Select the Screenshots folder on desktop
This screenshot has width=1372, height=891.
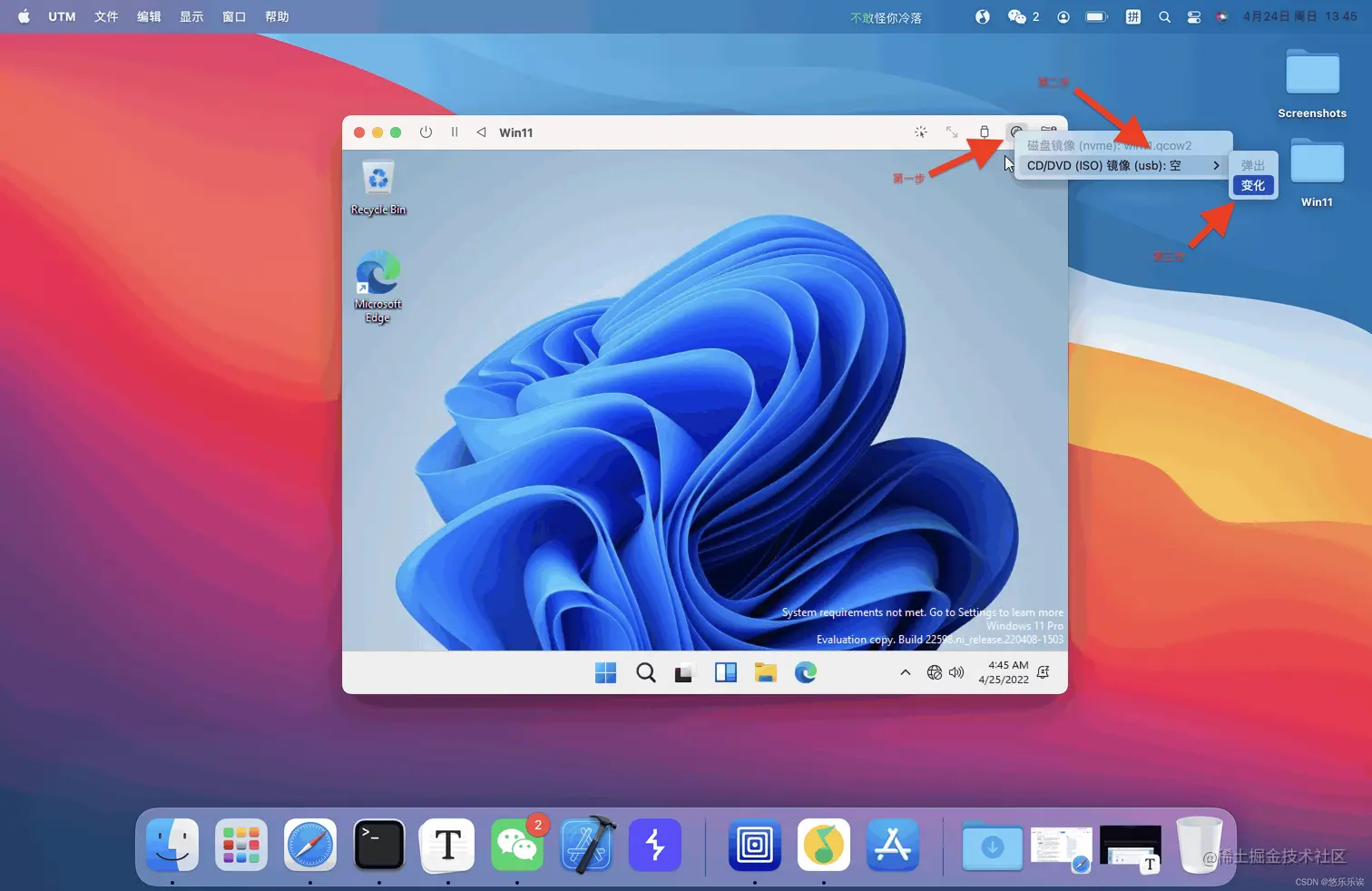tap(1312, 83)
